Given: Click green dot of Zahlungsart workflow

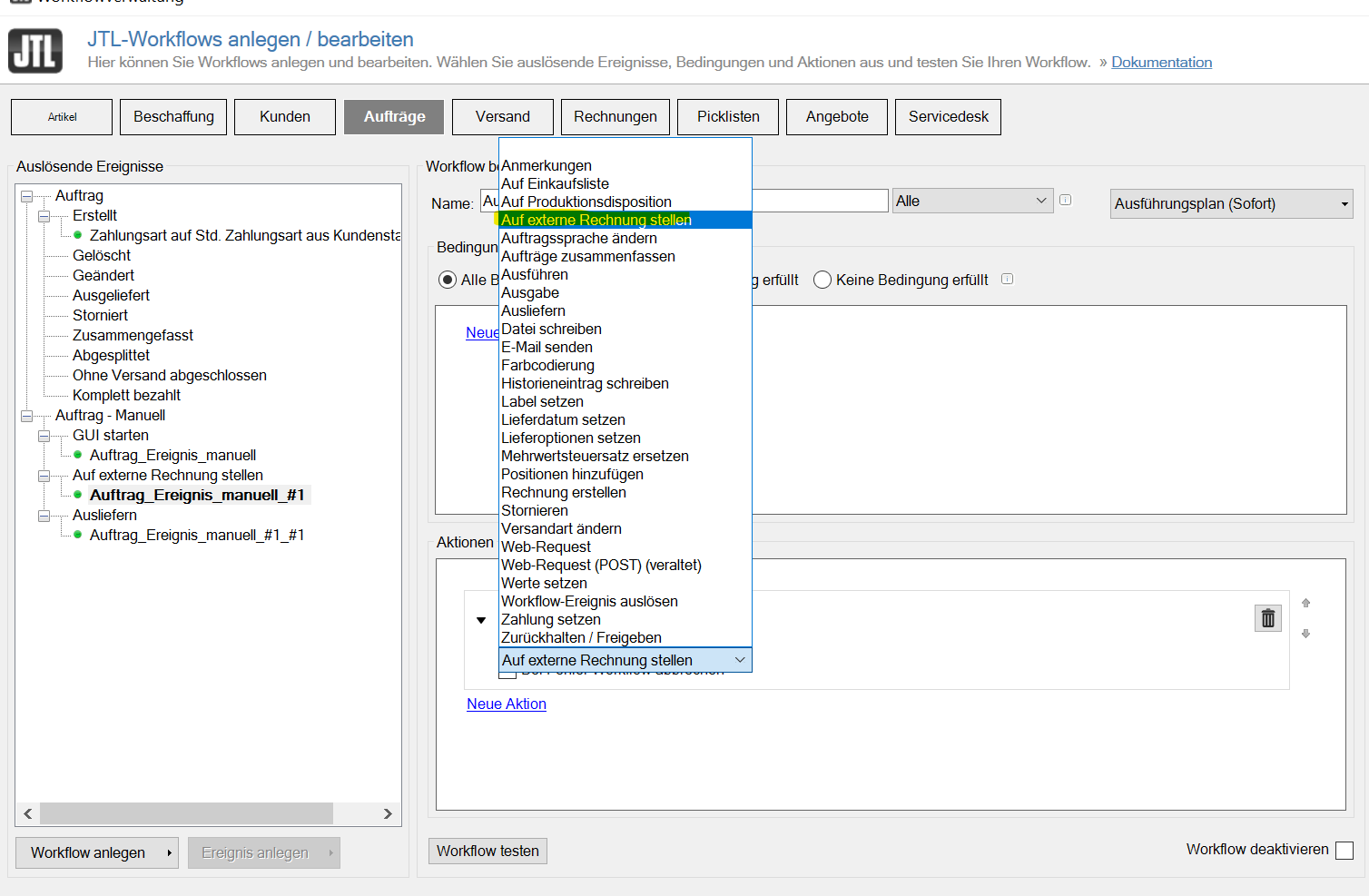Looking at the screenshot, I should pyautogui.click(x=78, y=235).
